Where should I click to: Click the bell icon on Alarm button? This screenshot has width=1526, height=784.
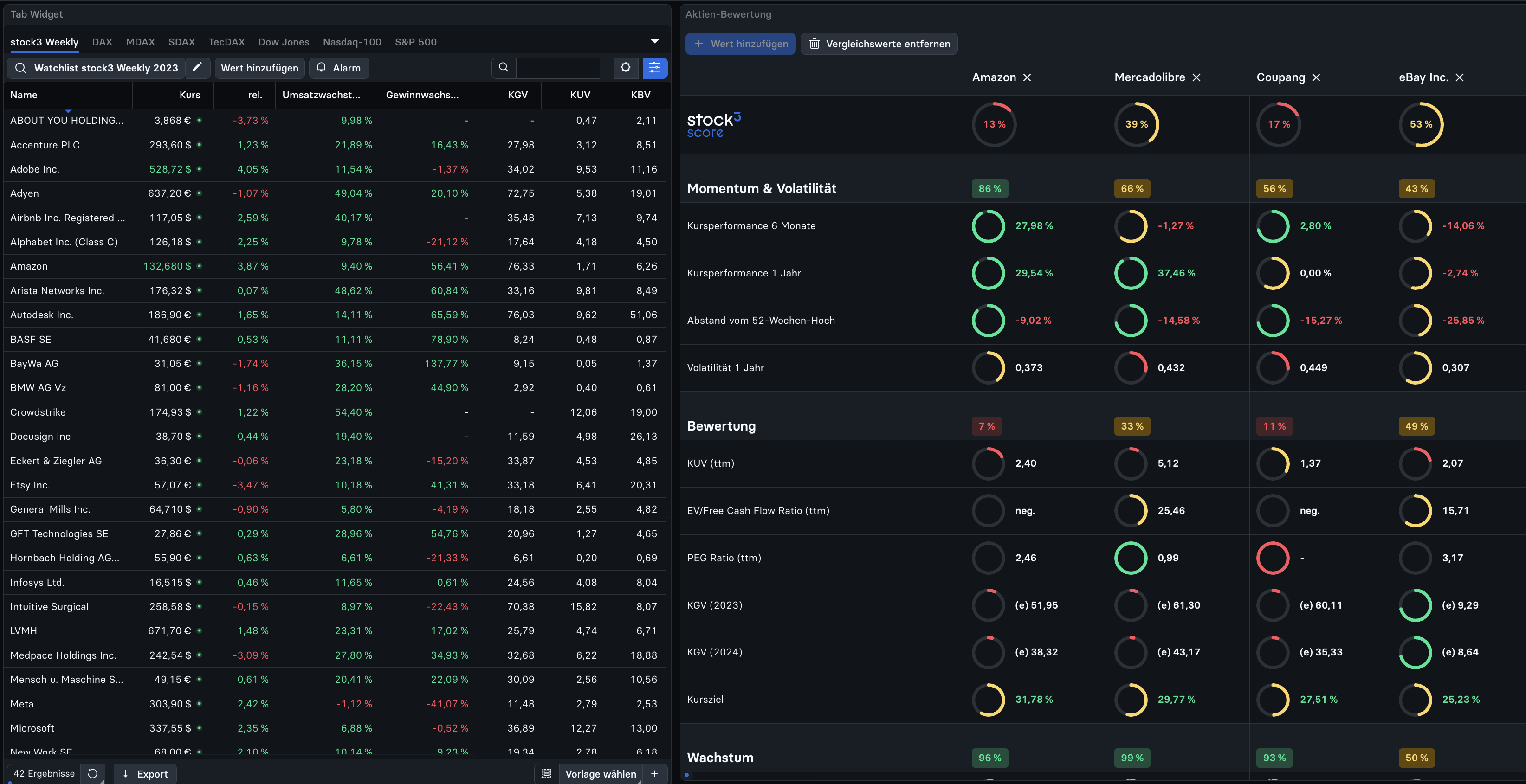tap(321, 68)
